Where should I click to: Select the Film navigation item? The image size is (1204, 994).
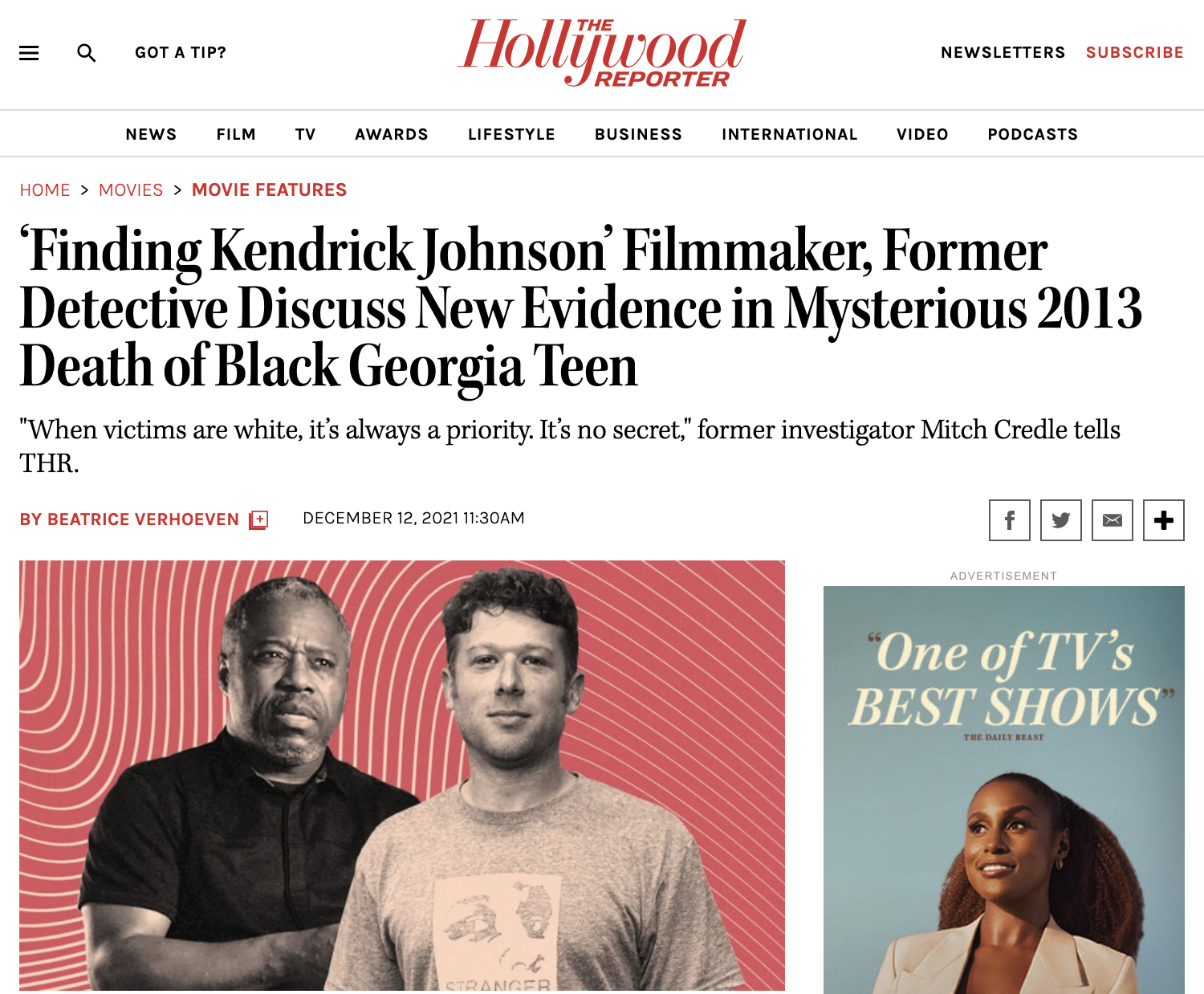tap(236, 134)
